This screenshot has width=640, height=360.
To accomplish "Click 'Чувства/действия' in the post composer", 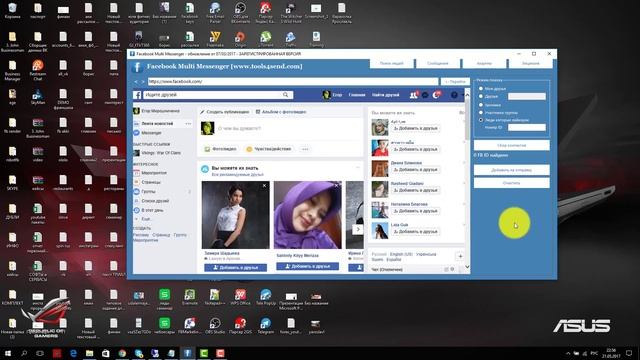I will (x=269, y=149).
